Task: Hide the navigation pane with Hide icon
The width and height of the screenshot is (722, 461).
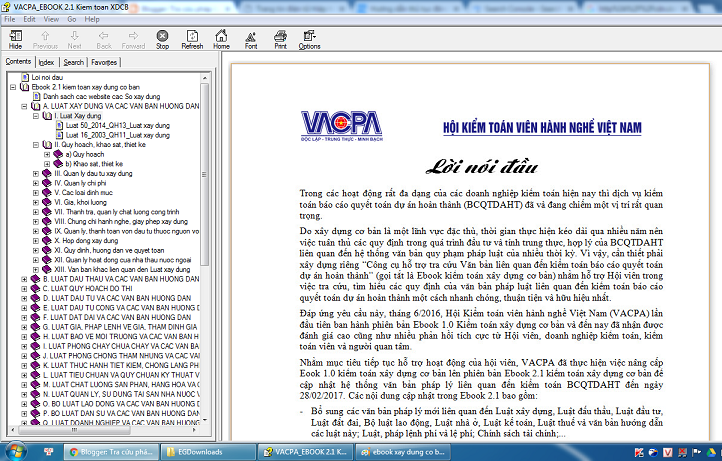Action: (x=15, y=40)
